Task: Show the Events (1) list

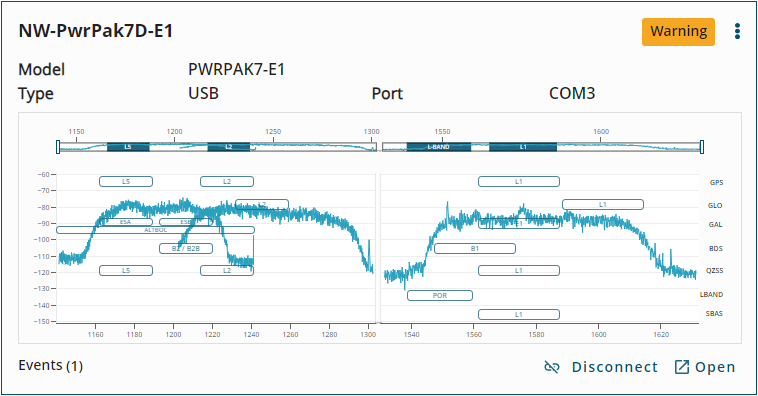Action: click(x=50, y=366)
